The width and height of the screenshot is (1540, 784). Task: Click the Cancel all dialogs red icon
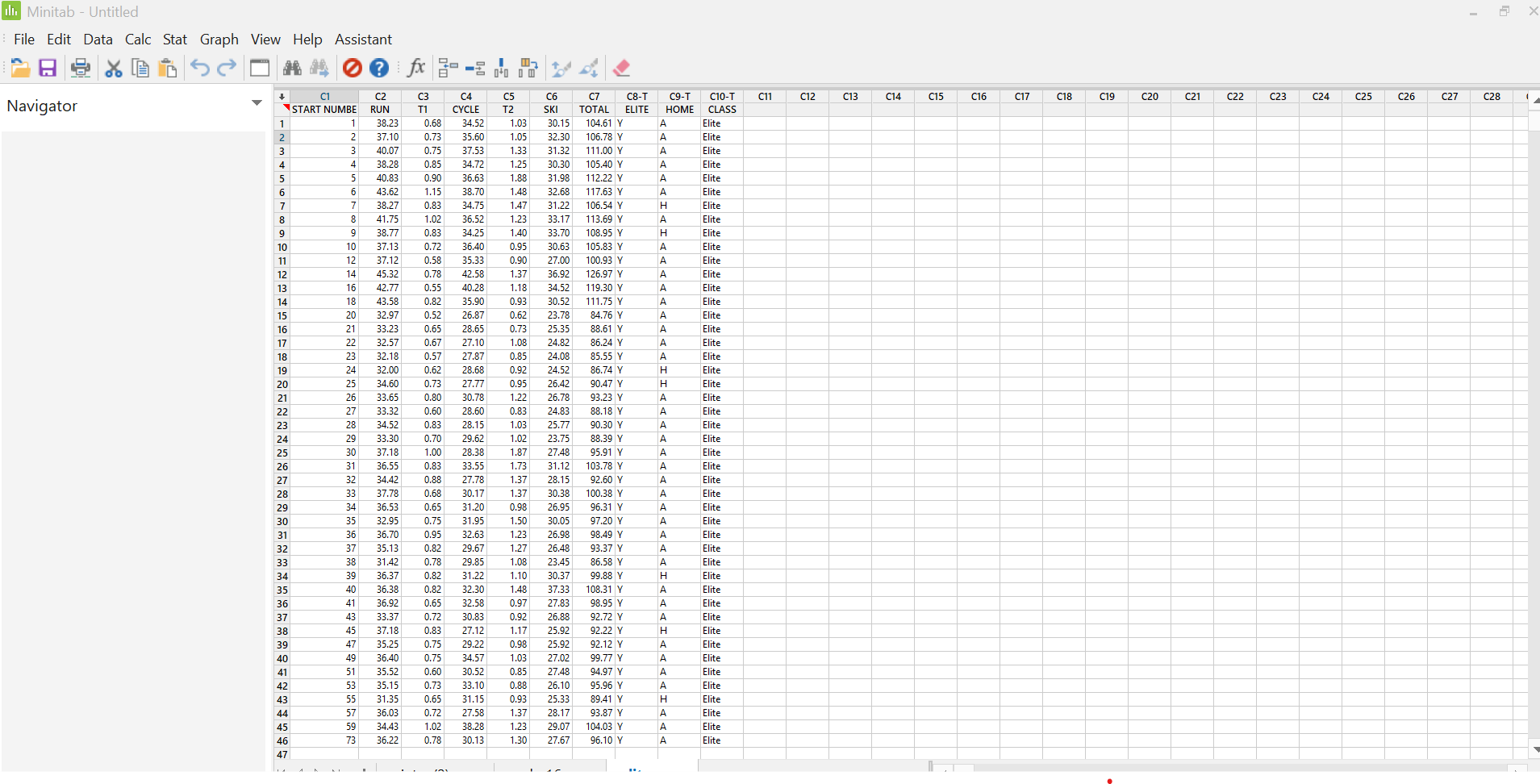[x=352, y=68]
